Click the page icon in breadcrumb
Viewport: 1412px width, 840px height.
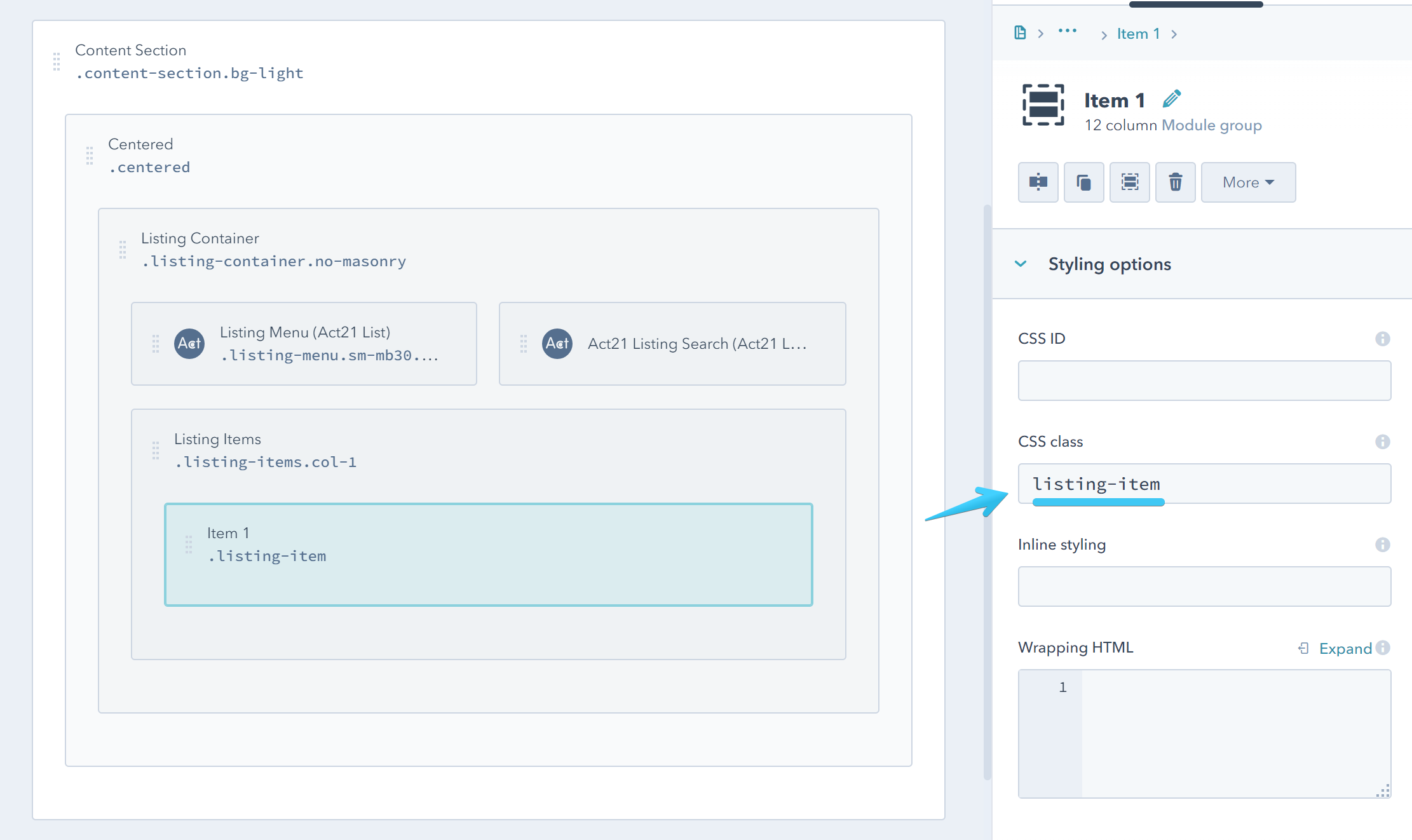point(1020,33)
